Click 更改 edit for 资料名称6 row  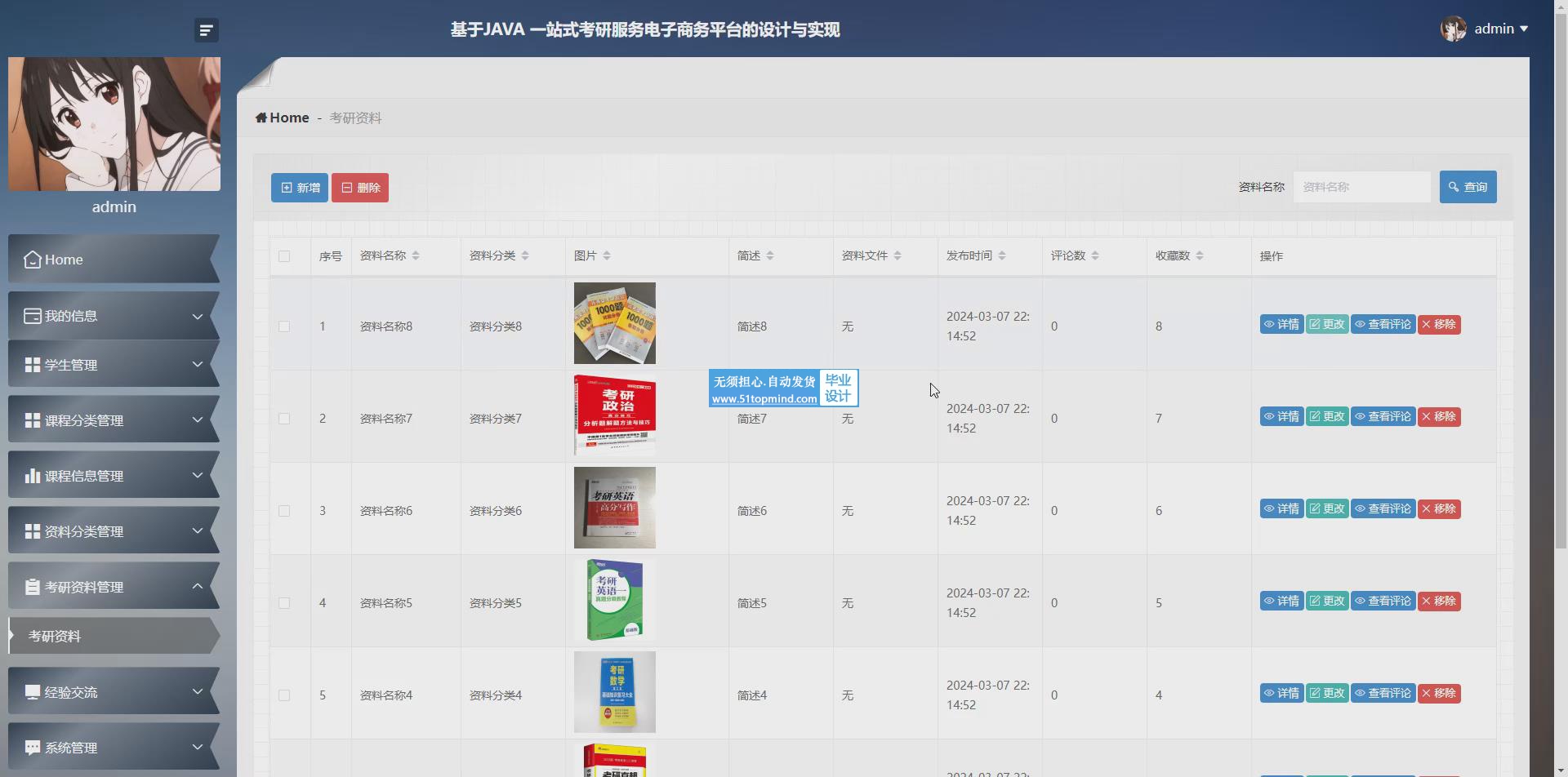coord(1327,509)
